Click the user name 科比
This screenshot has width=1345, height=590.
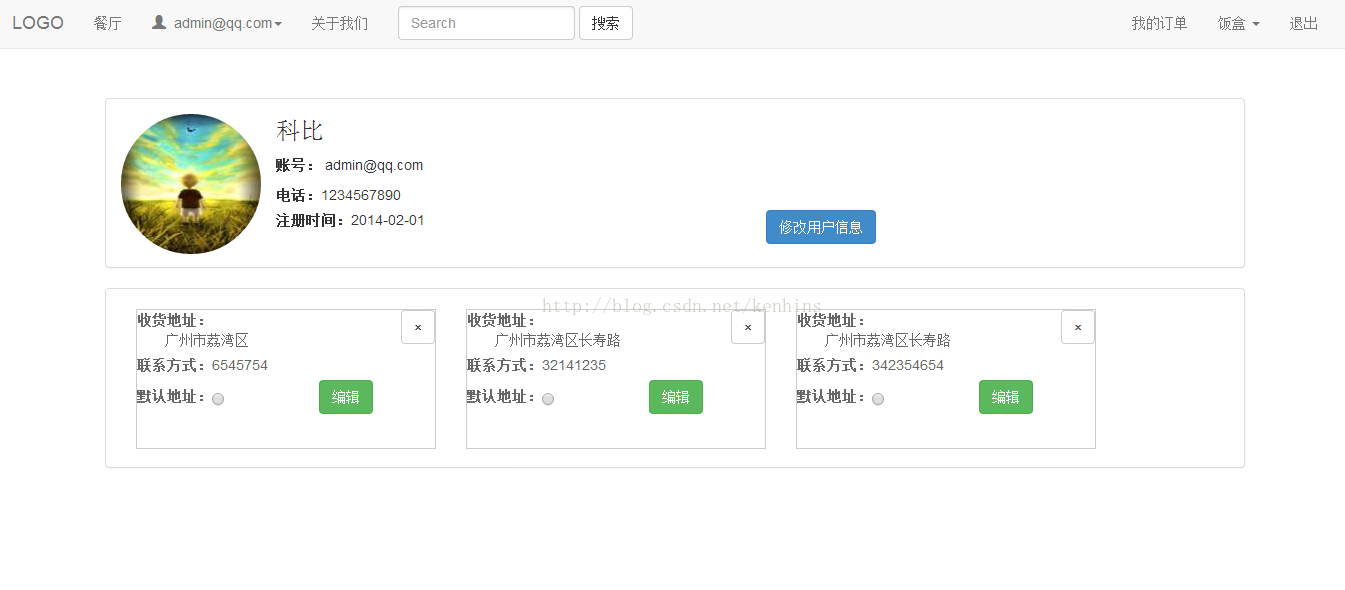[x=300, y=131]
